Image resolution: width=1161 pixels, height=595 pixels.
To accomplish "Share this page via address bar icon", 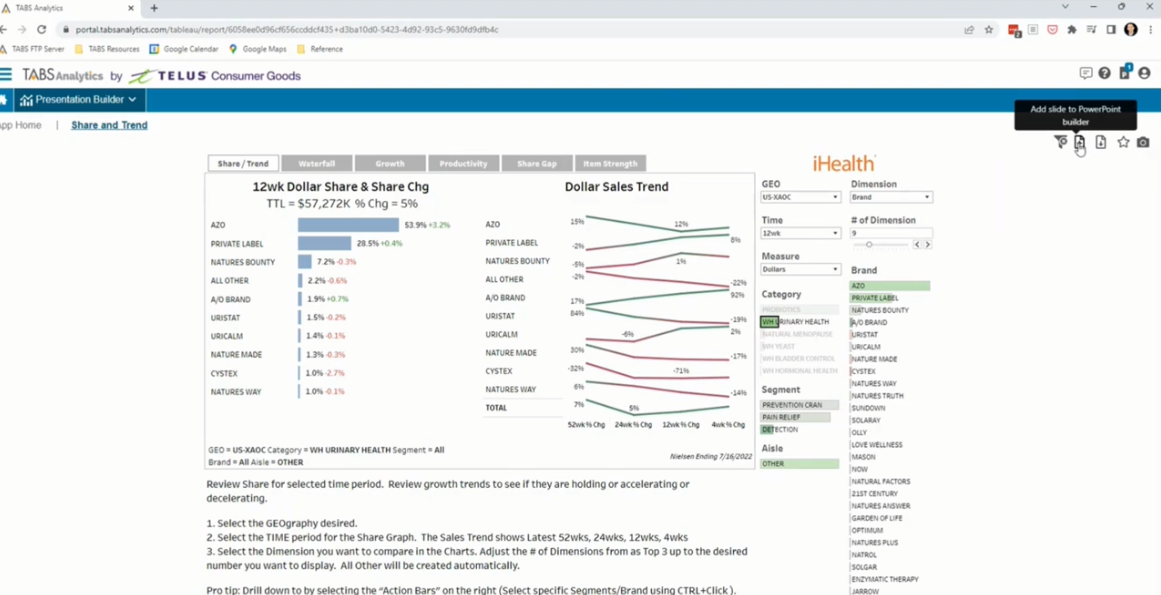I will click(x=968, y=30).
